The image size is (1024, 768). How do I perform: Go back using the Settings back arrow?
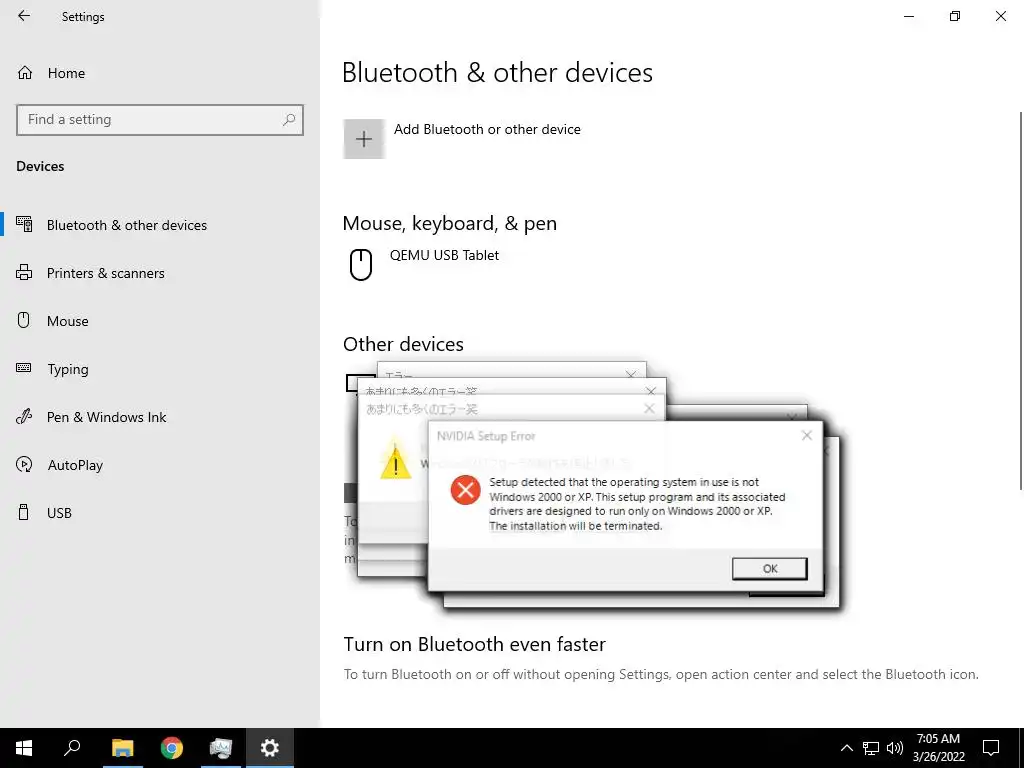point(24,16)
